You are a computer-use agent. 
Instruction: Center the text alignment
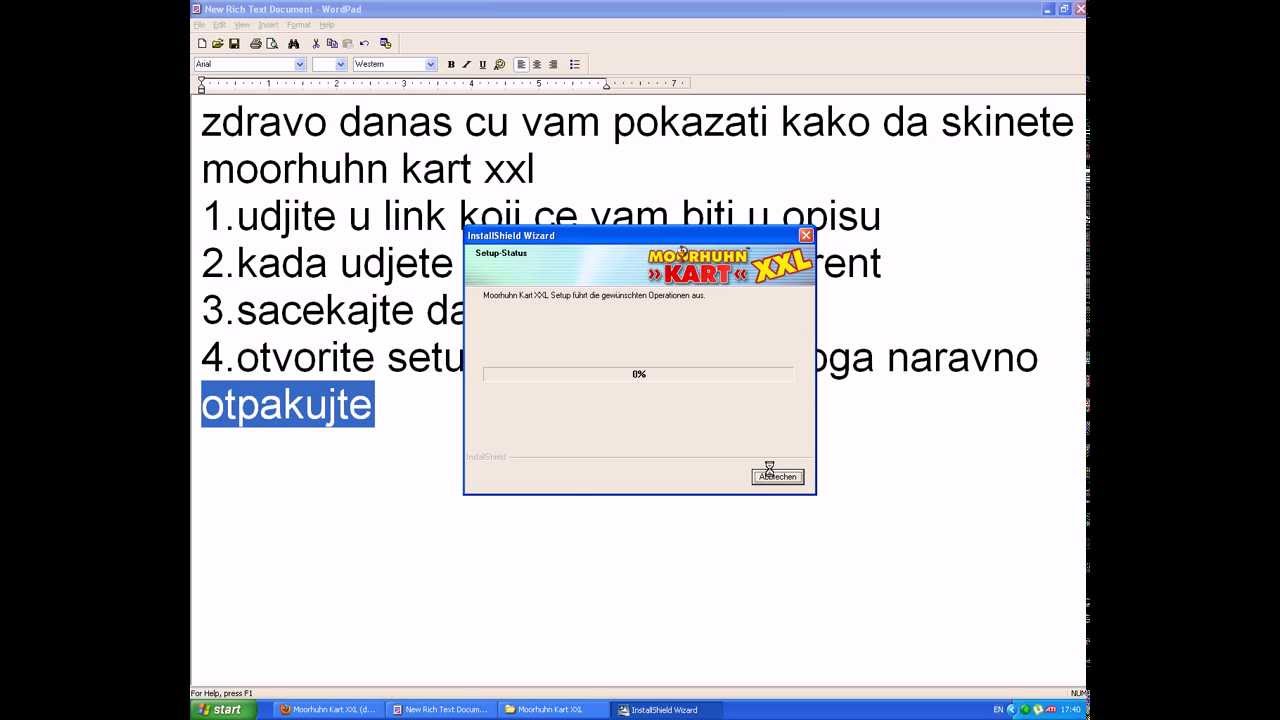tap(537, 64)
